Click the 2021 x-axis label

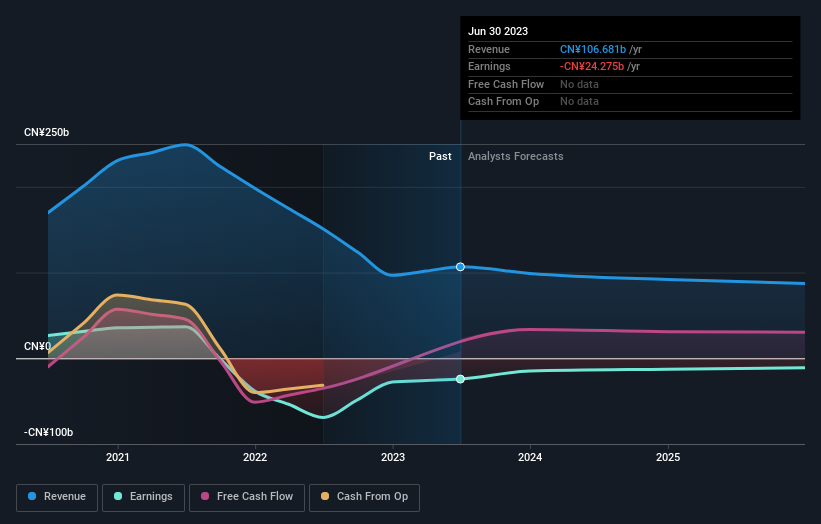click(118, 457)
